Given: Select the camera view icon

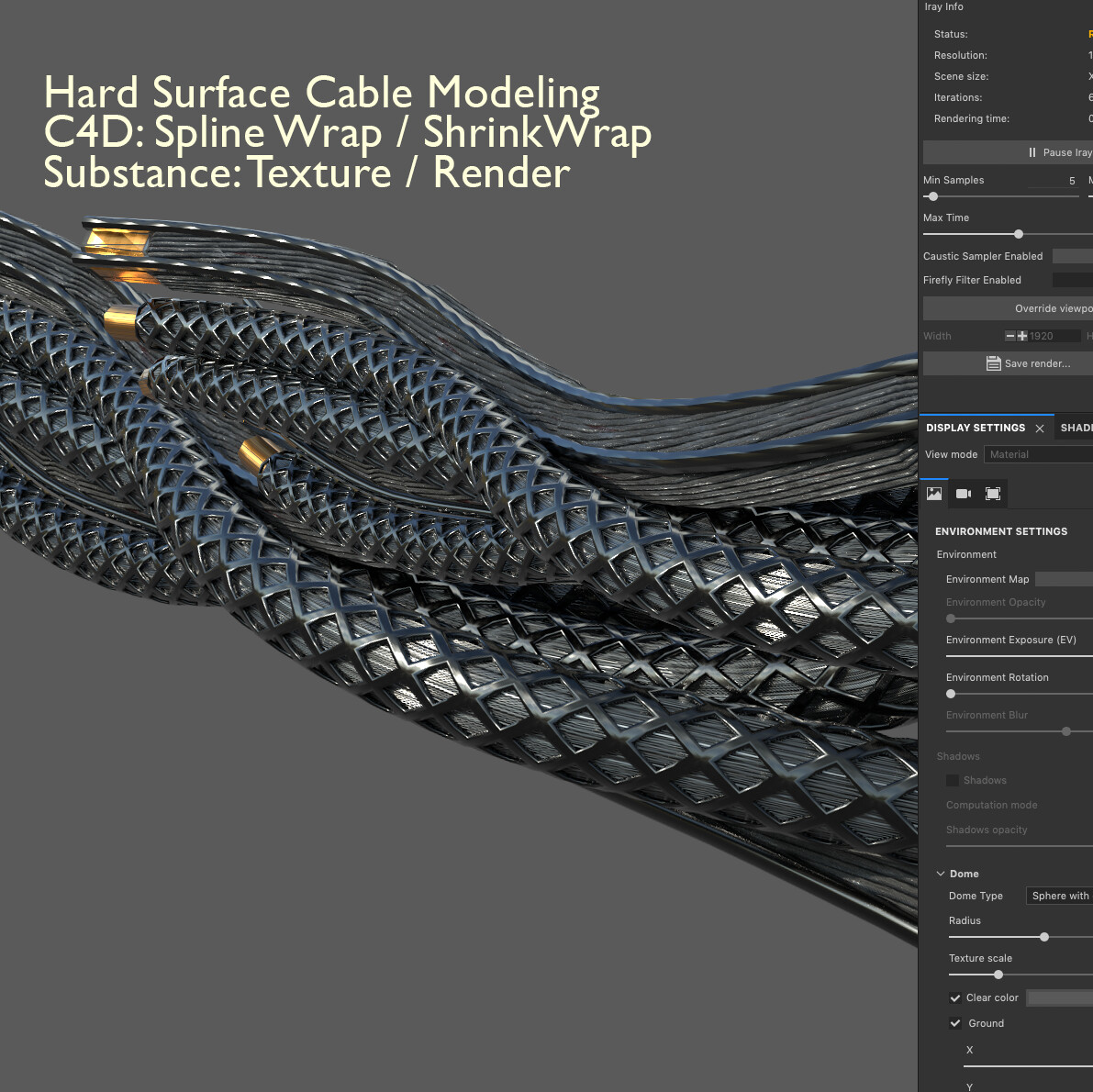Looking at the screenshot, I should point(963,493).
